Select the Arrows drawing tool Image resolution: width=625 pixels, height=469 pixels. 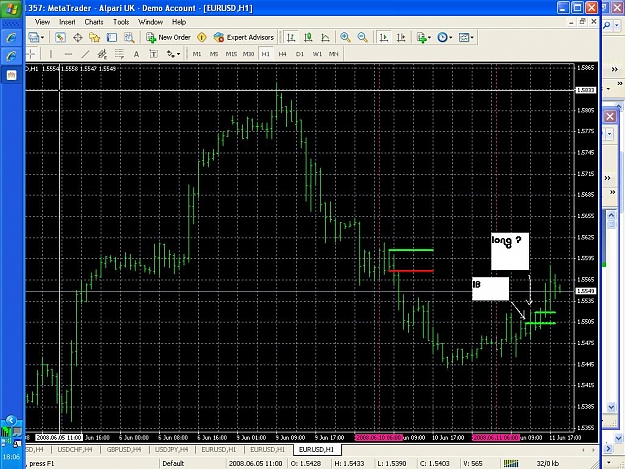[x=171, y=54]
